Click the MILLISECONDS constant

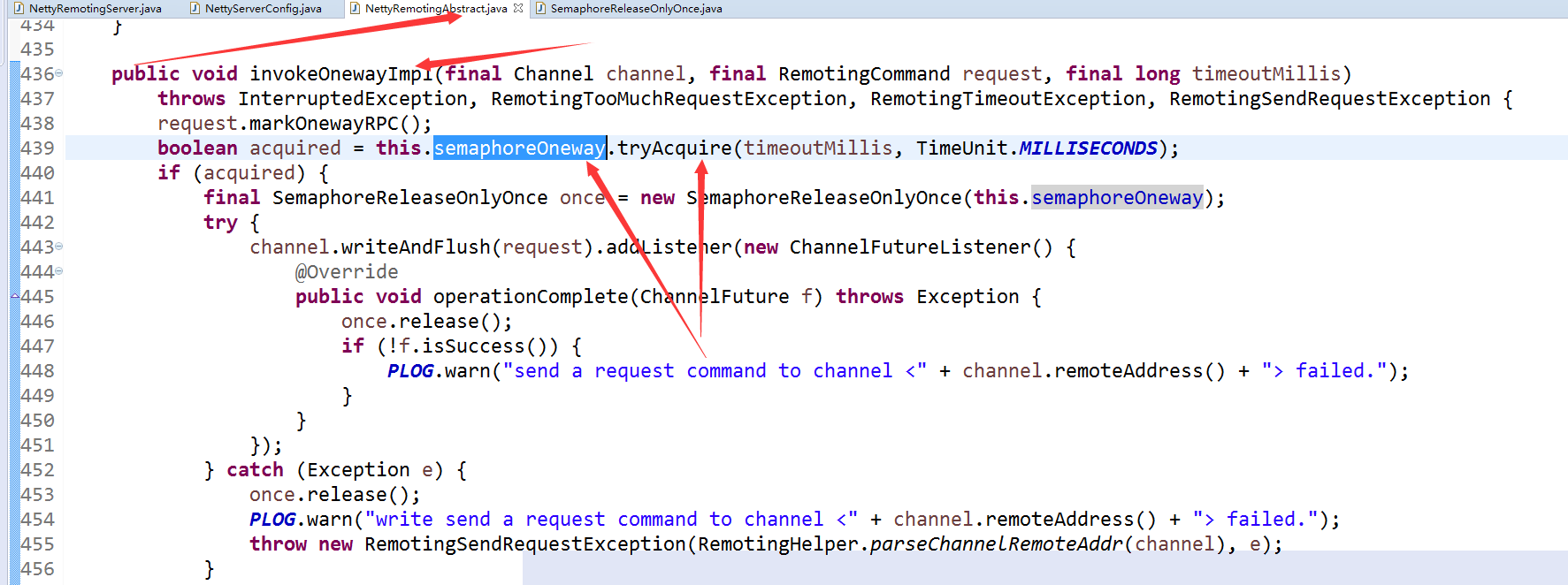tap(1088, 148)
